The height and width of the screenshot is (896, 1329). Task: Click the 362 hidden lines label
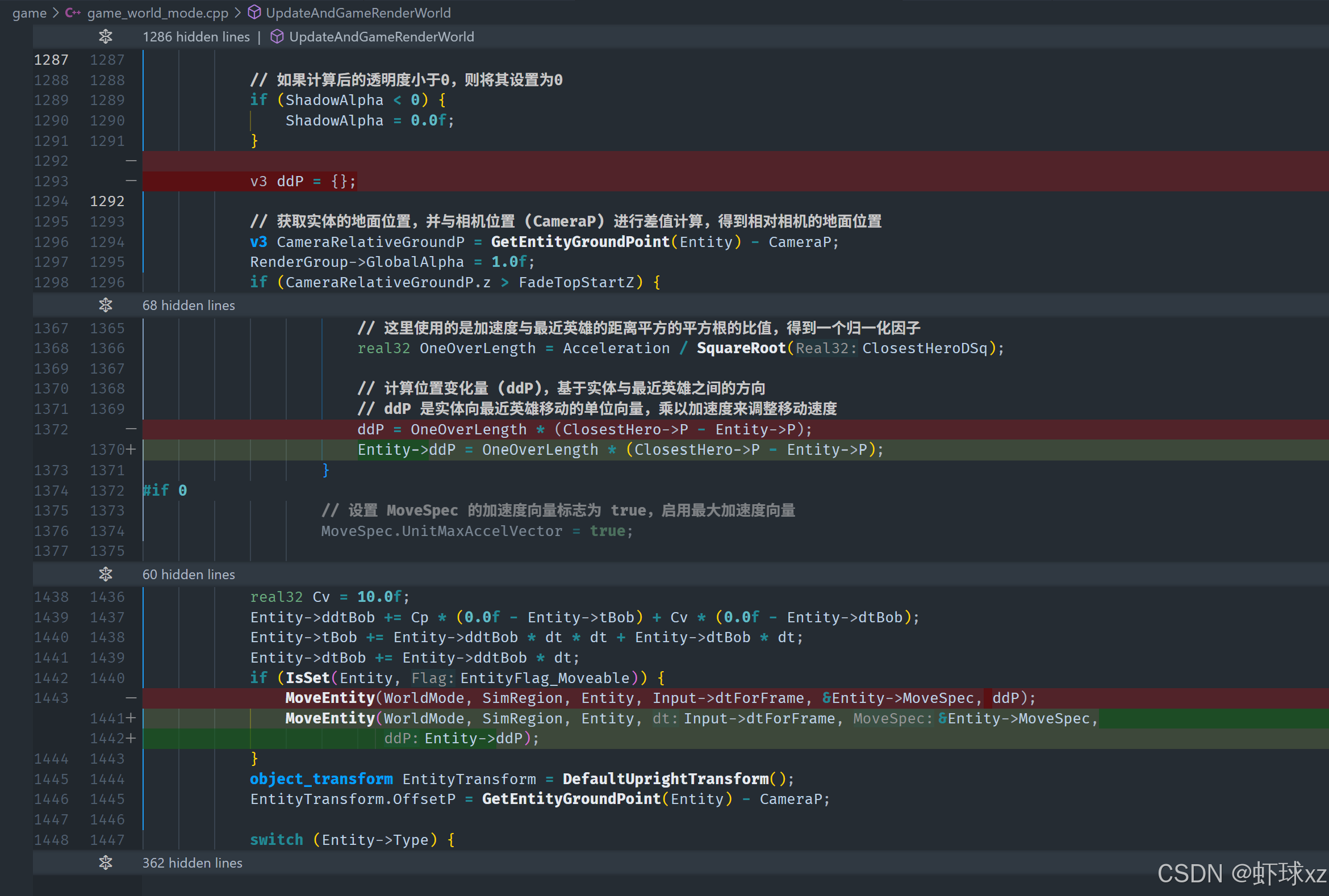(192, 863)
